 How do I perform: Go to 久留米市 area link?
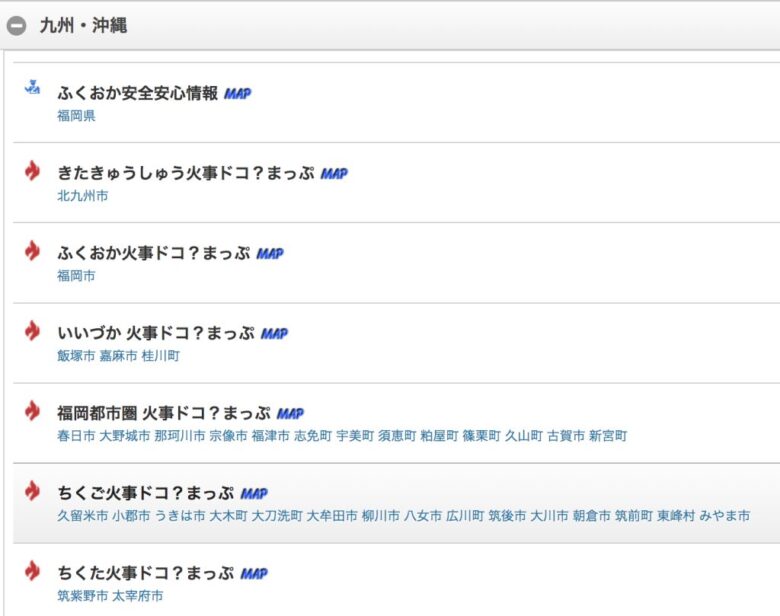(x=83, y=516)
